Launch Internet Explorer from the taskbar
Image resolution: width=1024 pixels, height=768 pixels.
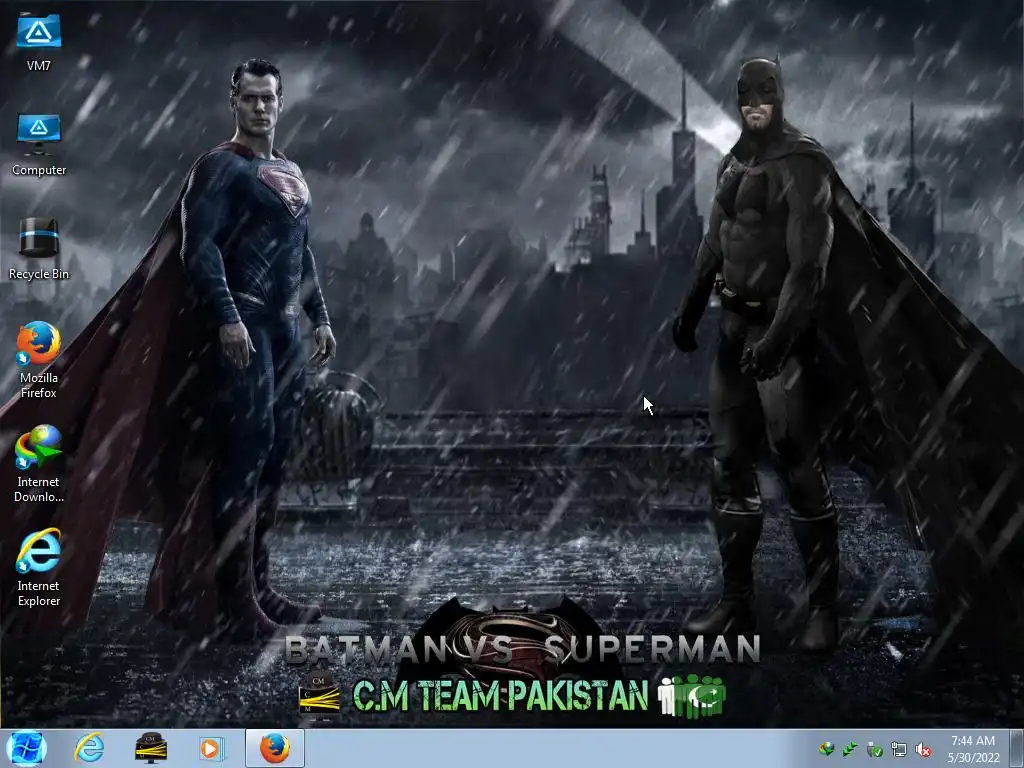coord(89,748)
